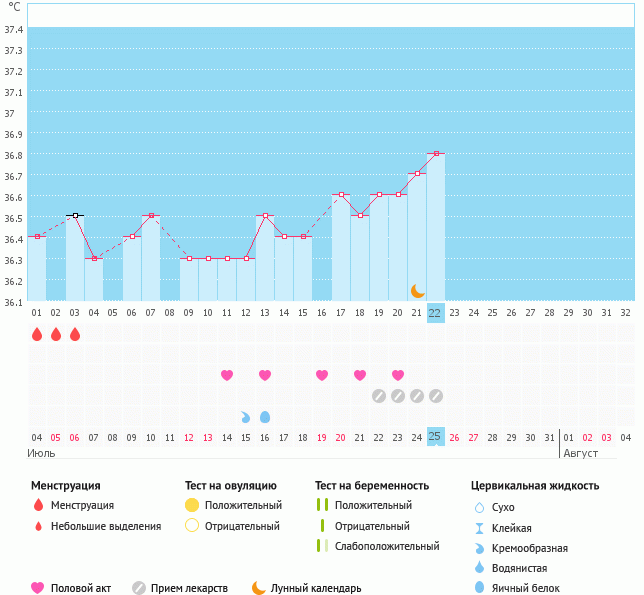Click the medication icon on cycle day 22
This screenshot has height=595, width=644.
tap(436, 396)
